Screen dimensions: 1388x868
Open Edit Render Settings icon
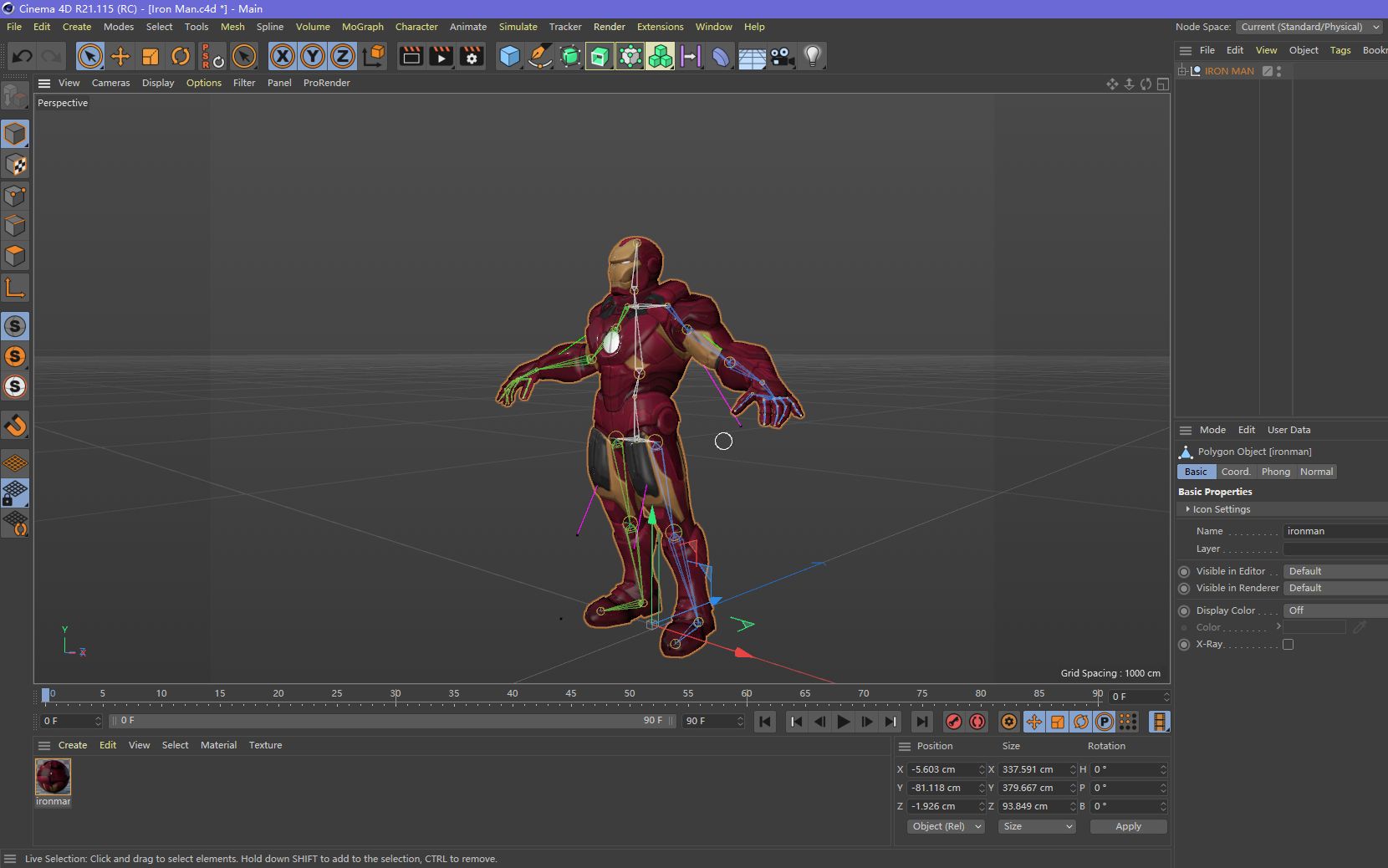472,57
